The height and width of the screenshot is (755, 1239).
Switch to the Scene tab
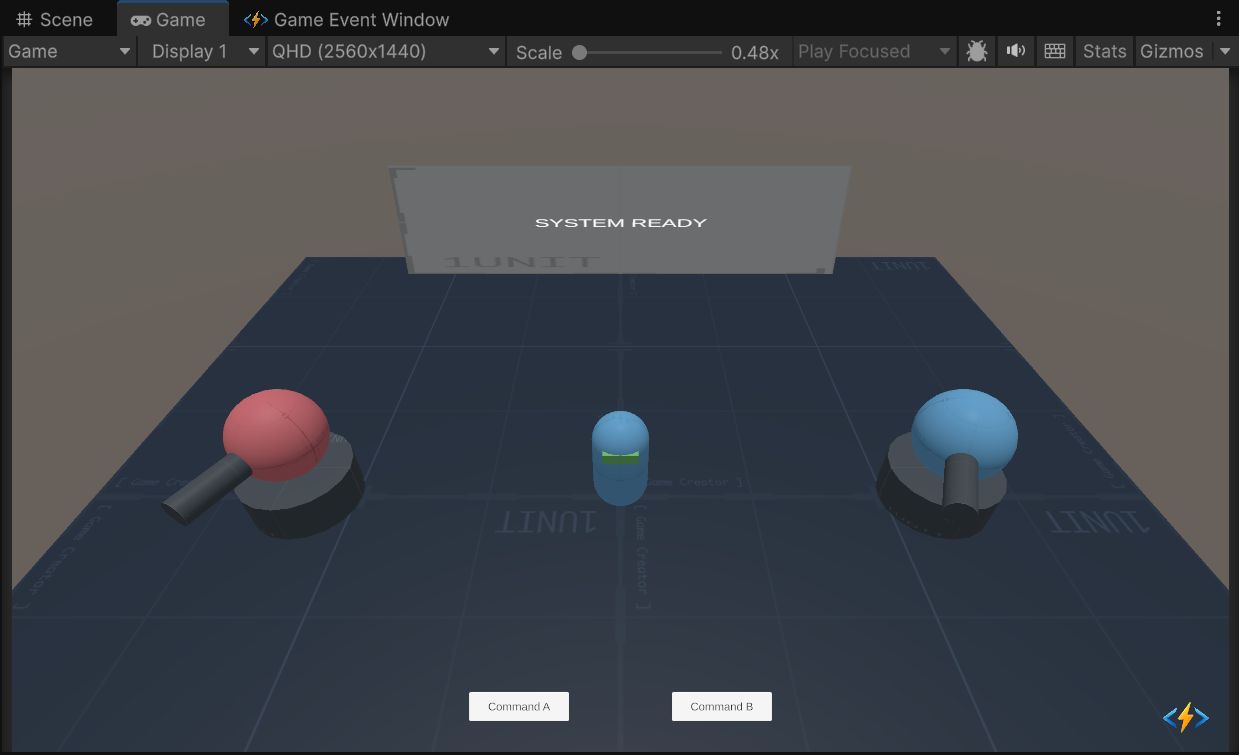(x=55, y=18)
